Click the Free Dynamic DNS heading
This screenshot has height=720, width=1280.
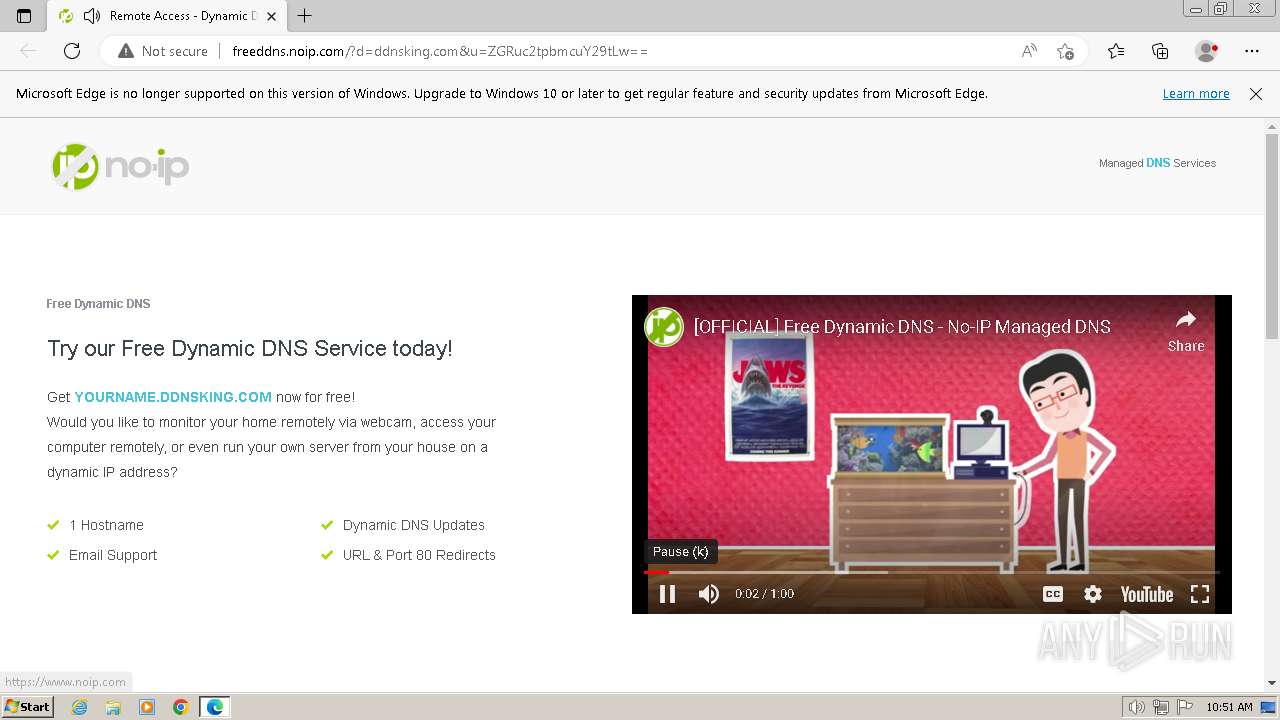98,304
